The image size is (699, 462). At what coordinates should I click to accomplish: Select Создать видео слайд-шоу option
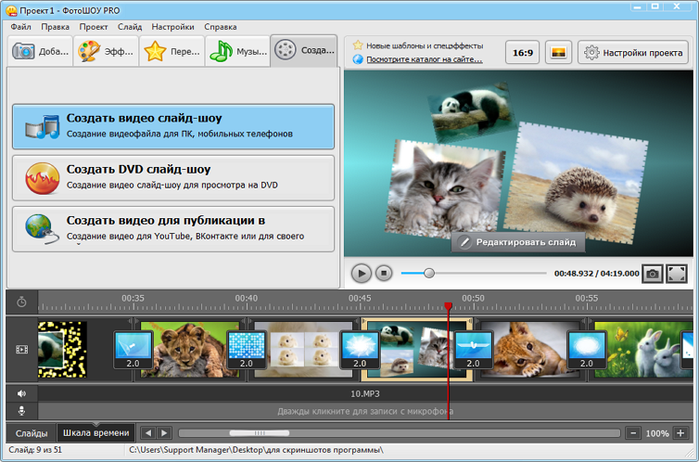pyautogui.click(x=174, y=127)
